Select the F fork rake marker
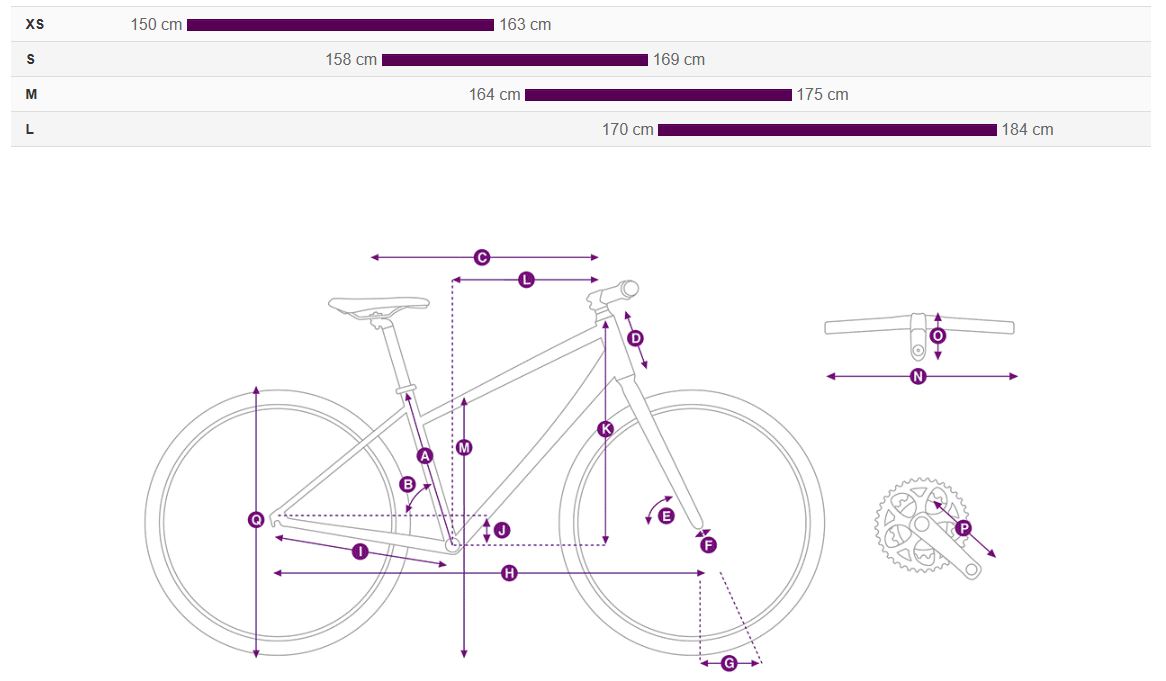 pyautogui.click(x=709, y=545)
